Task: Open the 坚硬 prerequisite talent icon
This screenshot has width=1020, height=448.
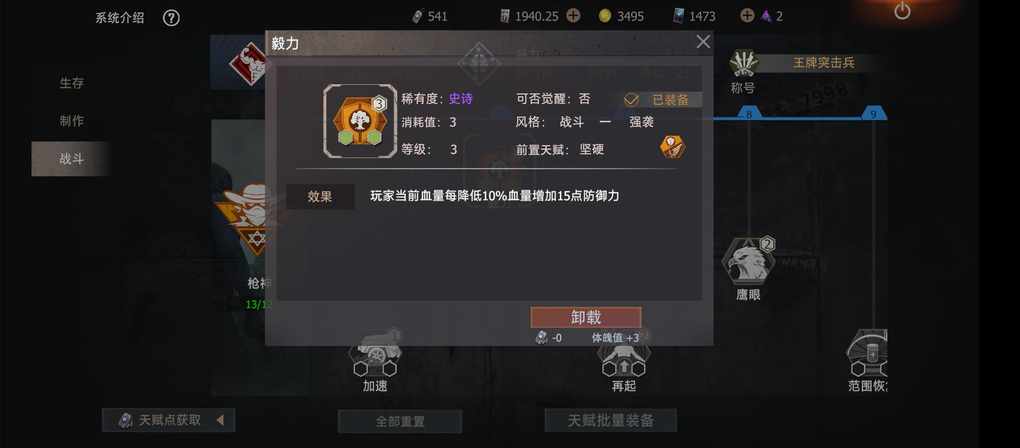Action: click(672, 146)
